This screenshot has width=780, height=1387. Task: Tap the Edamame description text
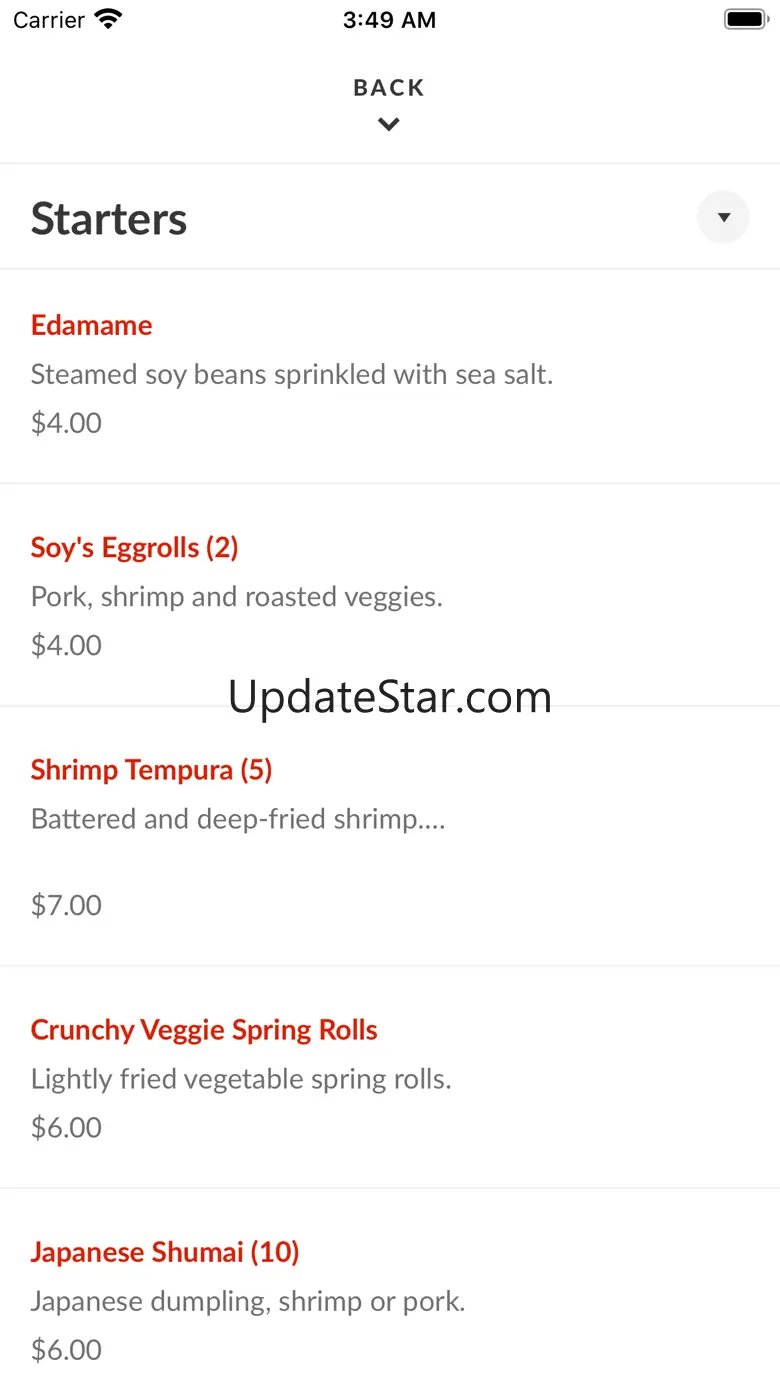[x=292, y=374]
